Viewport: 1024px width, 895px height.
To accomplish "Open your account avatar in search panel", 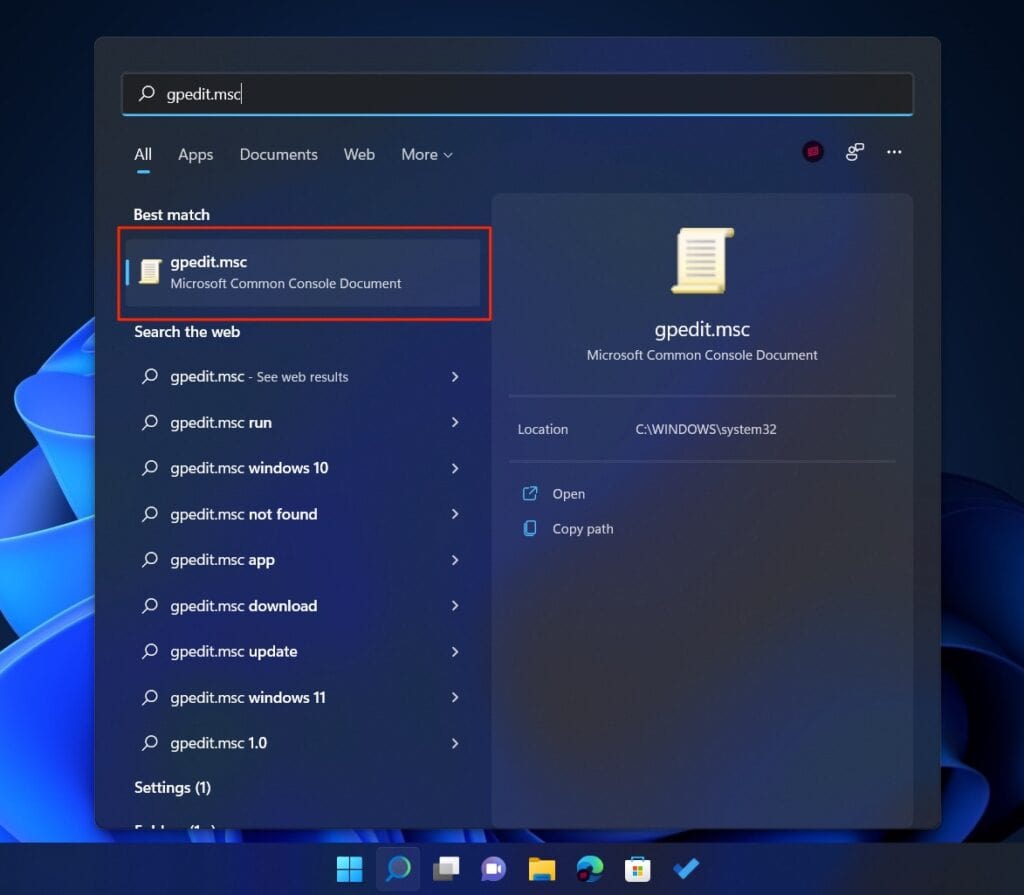I will pos(811,151).
